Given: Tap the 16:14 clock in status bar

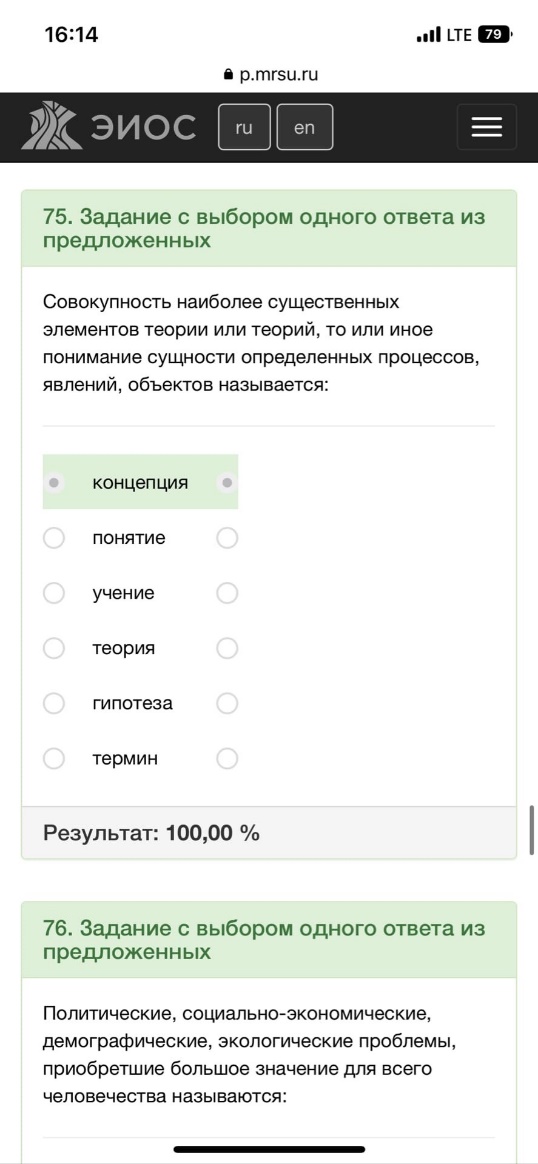Looking at the screenshot, I should click(71, 34).
